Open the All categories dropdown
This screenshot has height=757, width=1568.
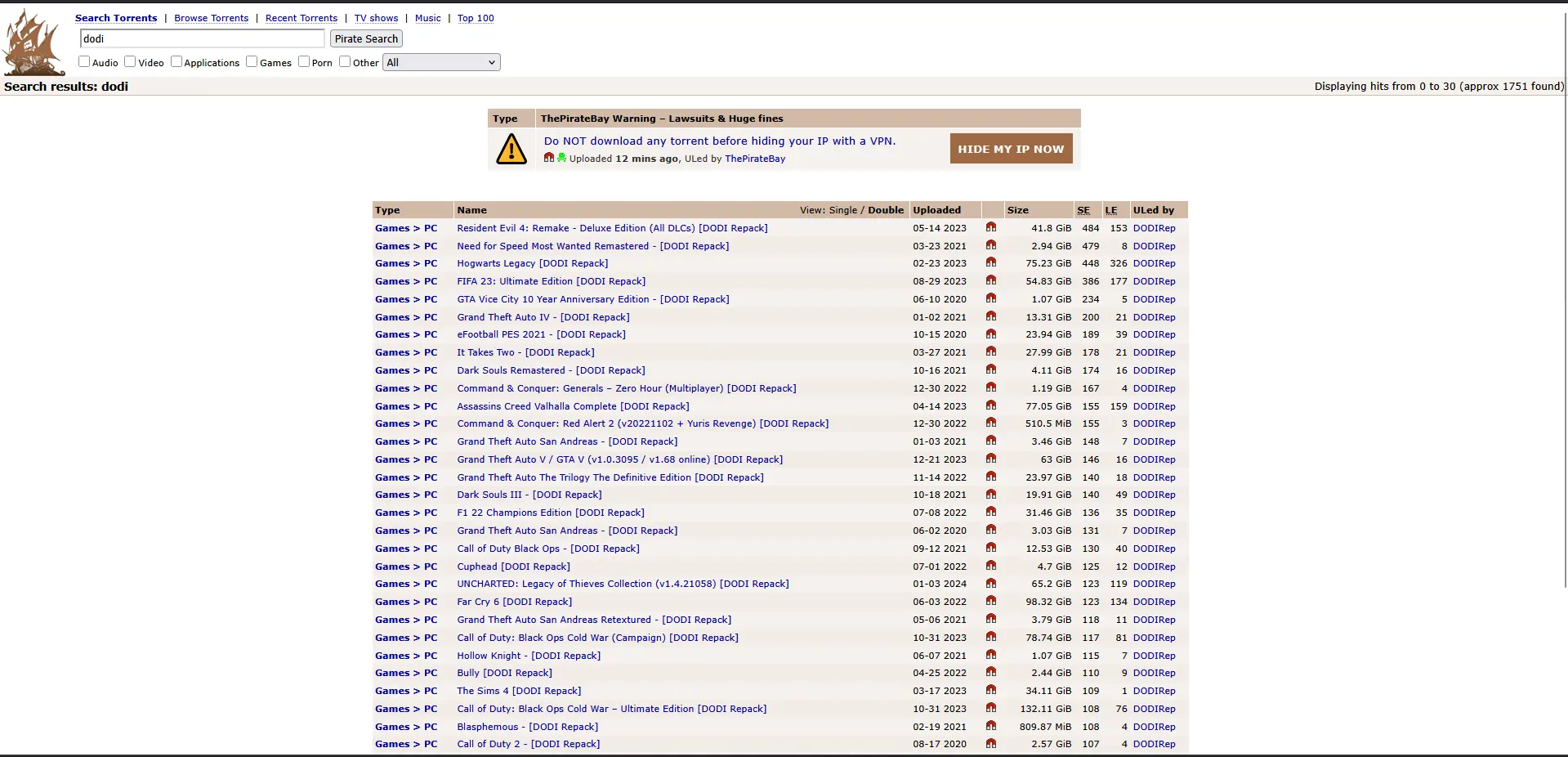(x=441, y=62)
